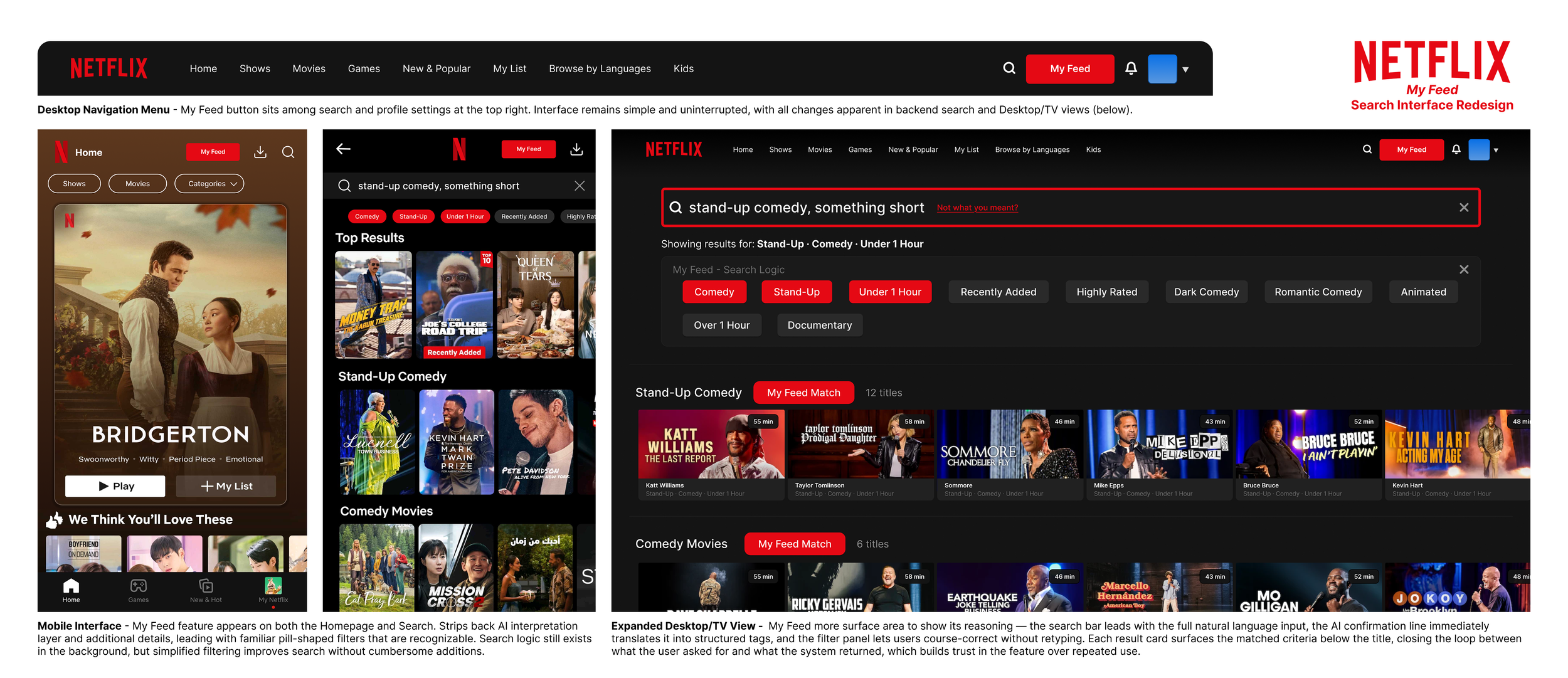Viewport: 1568px width, 678px height.
Task: Toggle Under 1 Hour pill on mobile search
Action: coord(465,216)
